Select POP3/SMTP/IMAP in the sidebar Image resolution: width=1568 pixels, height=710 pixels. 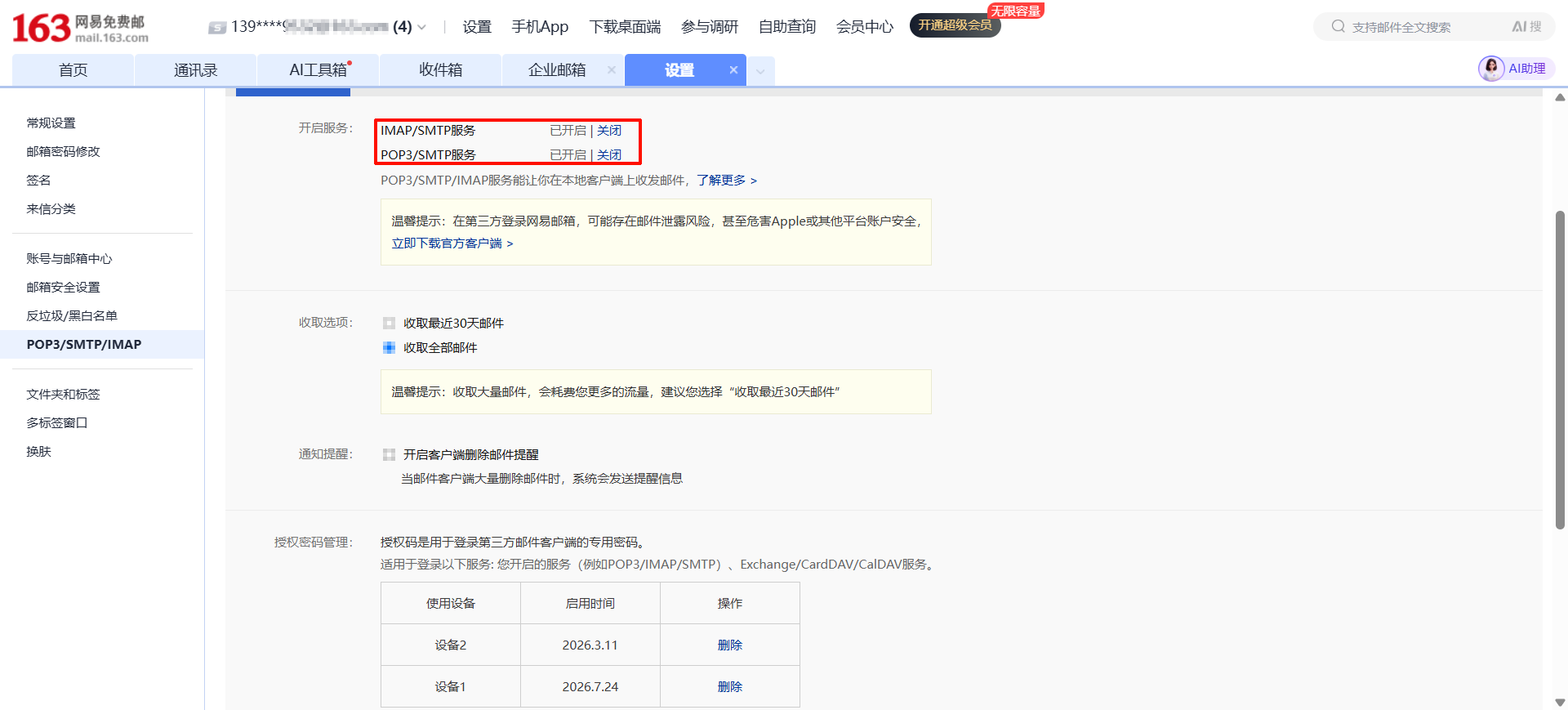tap(102, 344)
